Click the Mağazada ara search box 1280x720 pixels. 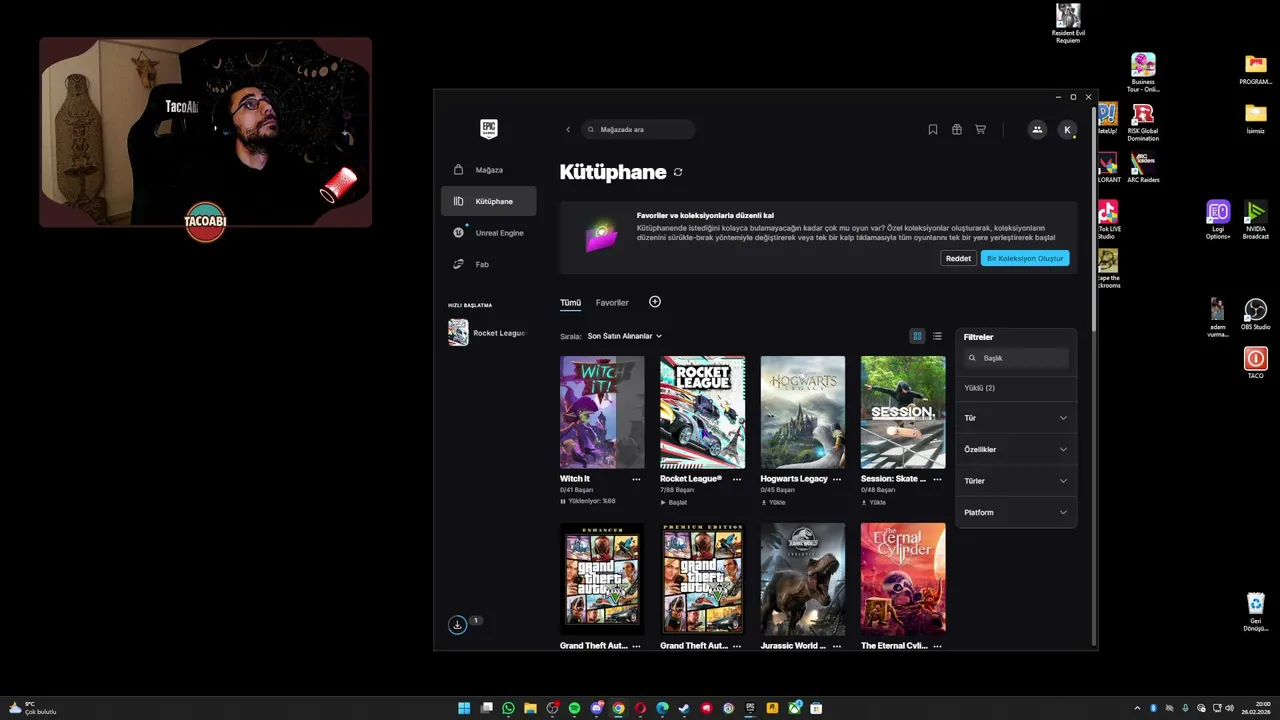click(x=638, y=129)
